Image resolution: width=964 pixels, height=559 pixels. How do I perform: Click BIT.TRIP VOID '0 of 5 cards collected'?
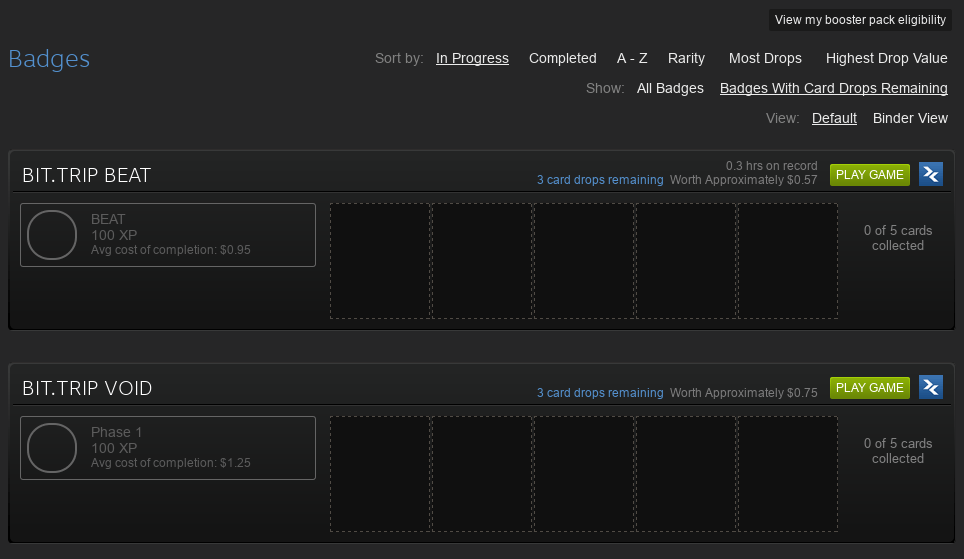pos(898,451)
